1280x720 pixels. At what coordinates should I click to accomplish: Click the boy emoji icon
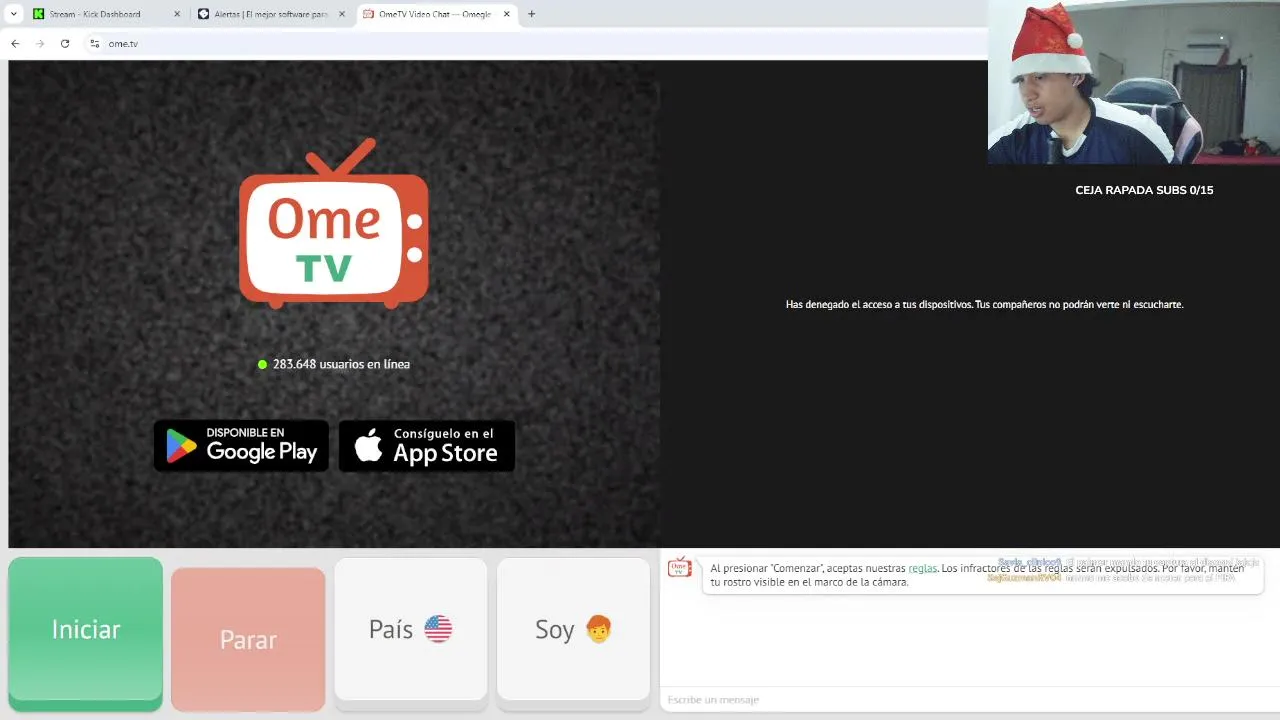(x=598, y=629)
